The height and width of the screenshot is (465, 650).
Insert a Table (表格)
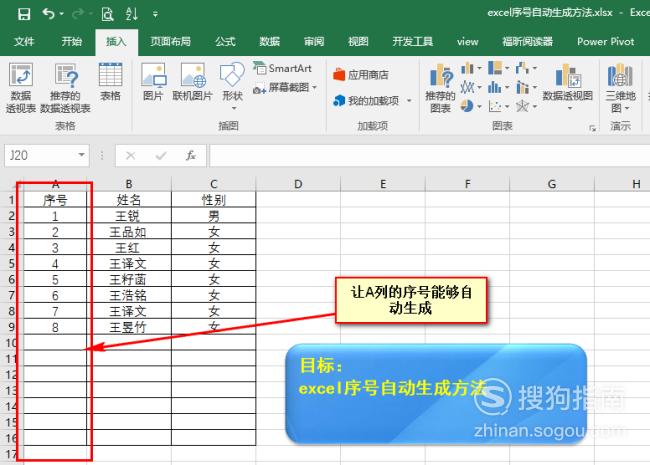coord(110,82)
